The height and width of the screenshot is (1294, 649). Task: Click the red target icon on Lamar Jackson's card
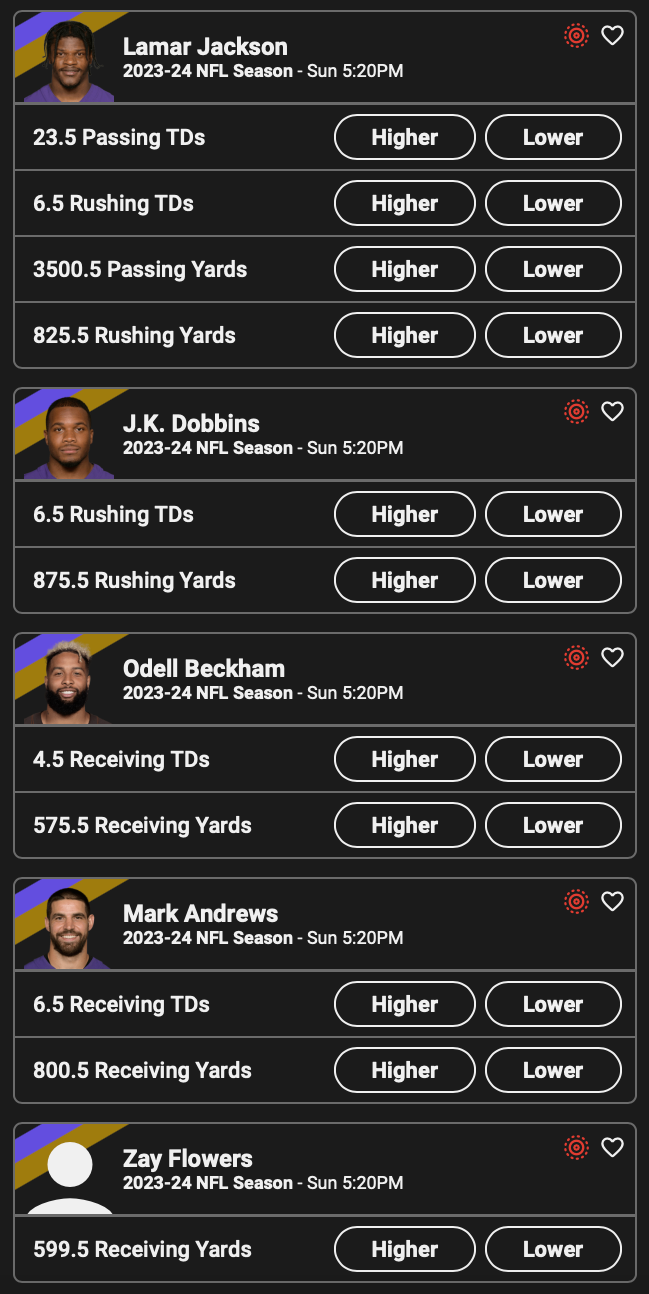tap(576, 36)
